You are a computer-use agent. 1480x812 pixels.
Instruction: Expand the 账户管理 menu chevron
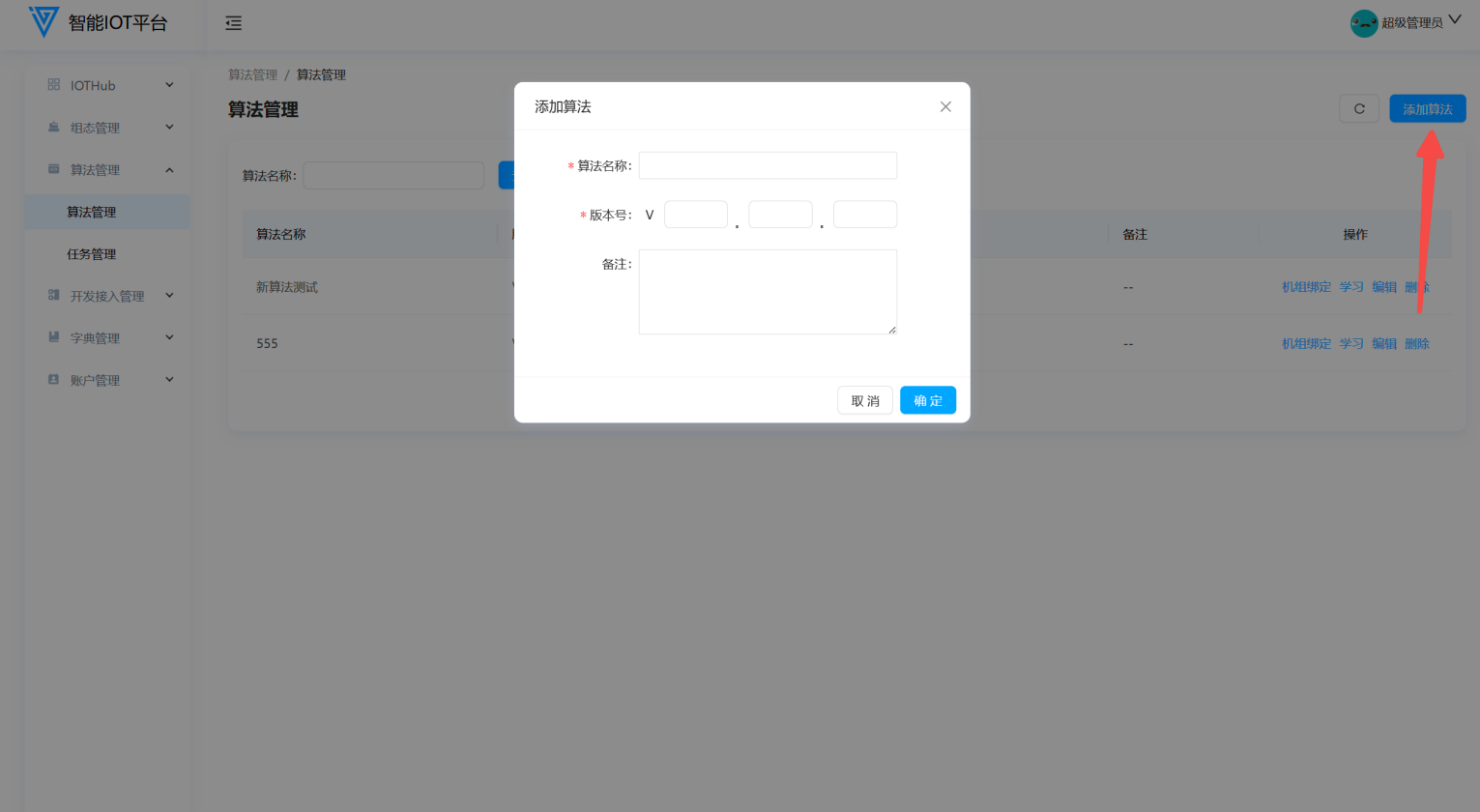tap(169, 380)
